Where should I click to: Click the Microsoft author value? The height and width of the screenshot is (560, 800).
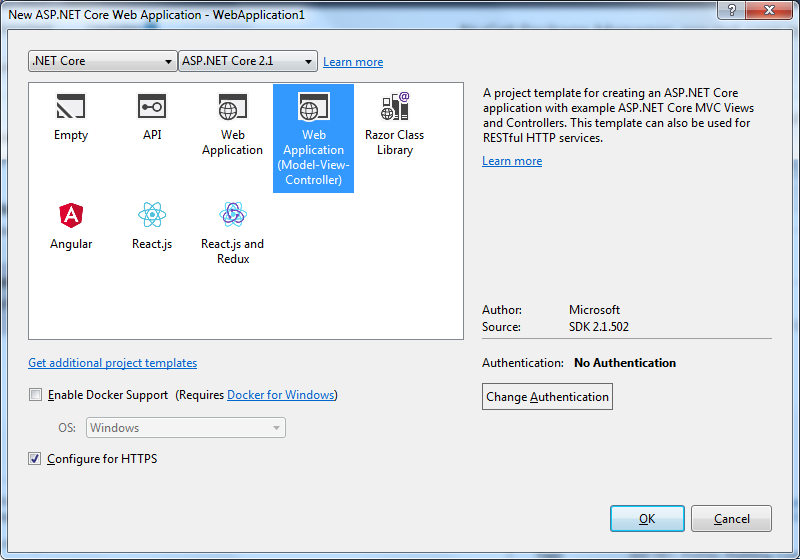click(x=594, y=310)
